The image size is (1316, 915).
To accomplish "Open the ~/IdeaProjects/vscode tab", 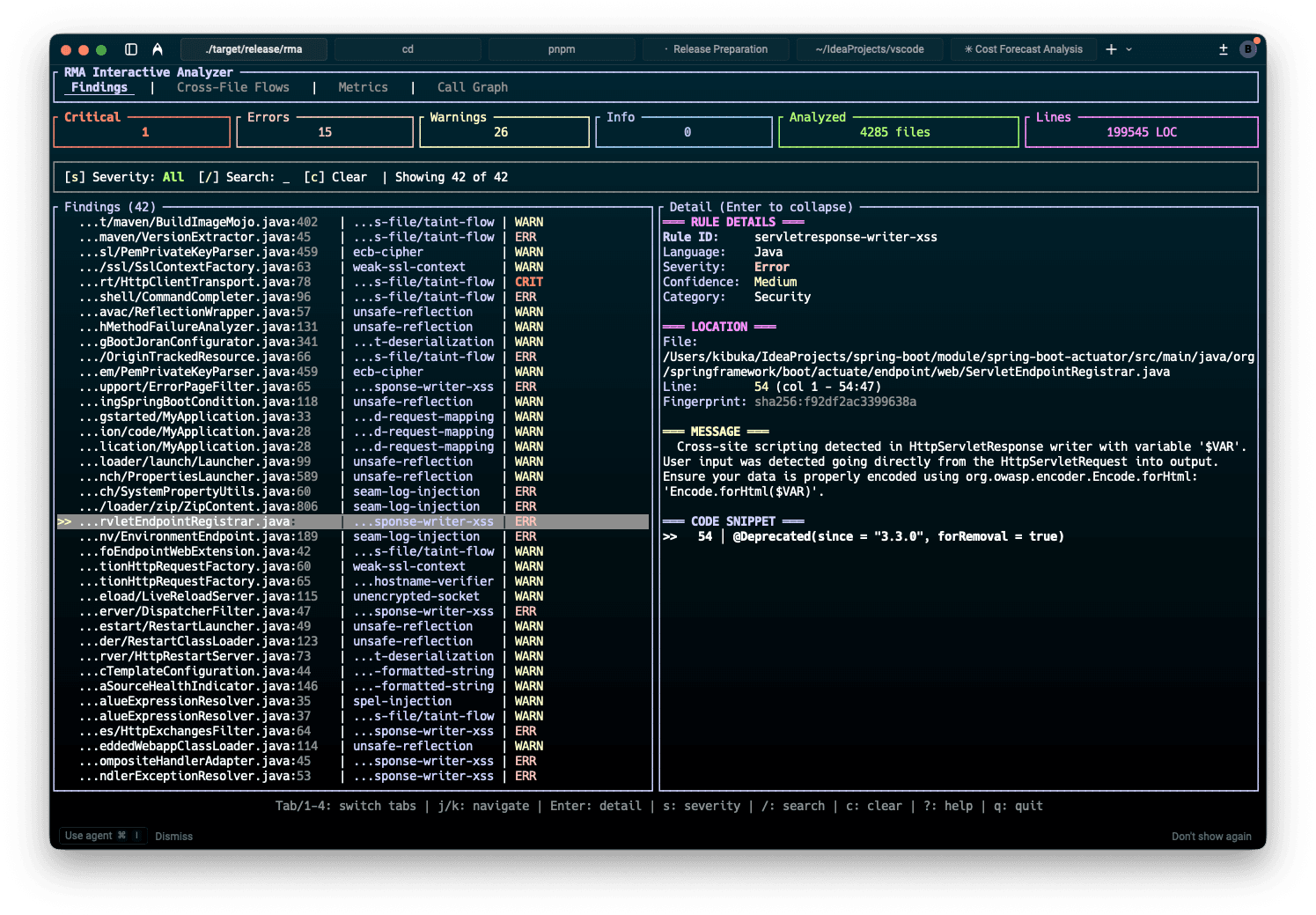I will coord(870,49).
